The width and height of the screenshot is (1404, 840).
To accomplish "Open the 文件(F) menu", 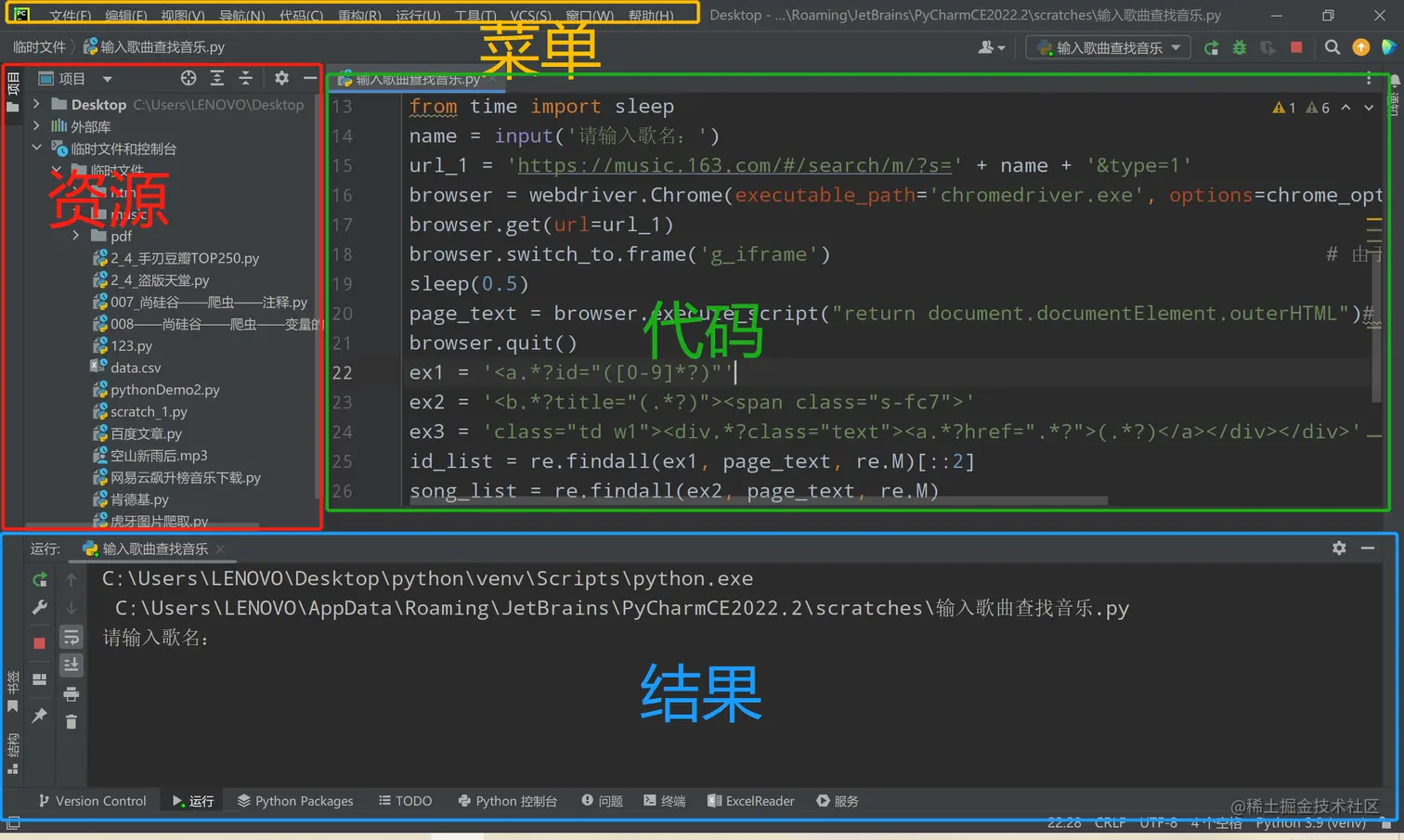I will pos(71,16).
